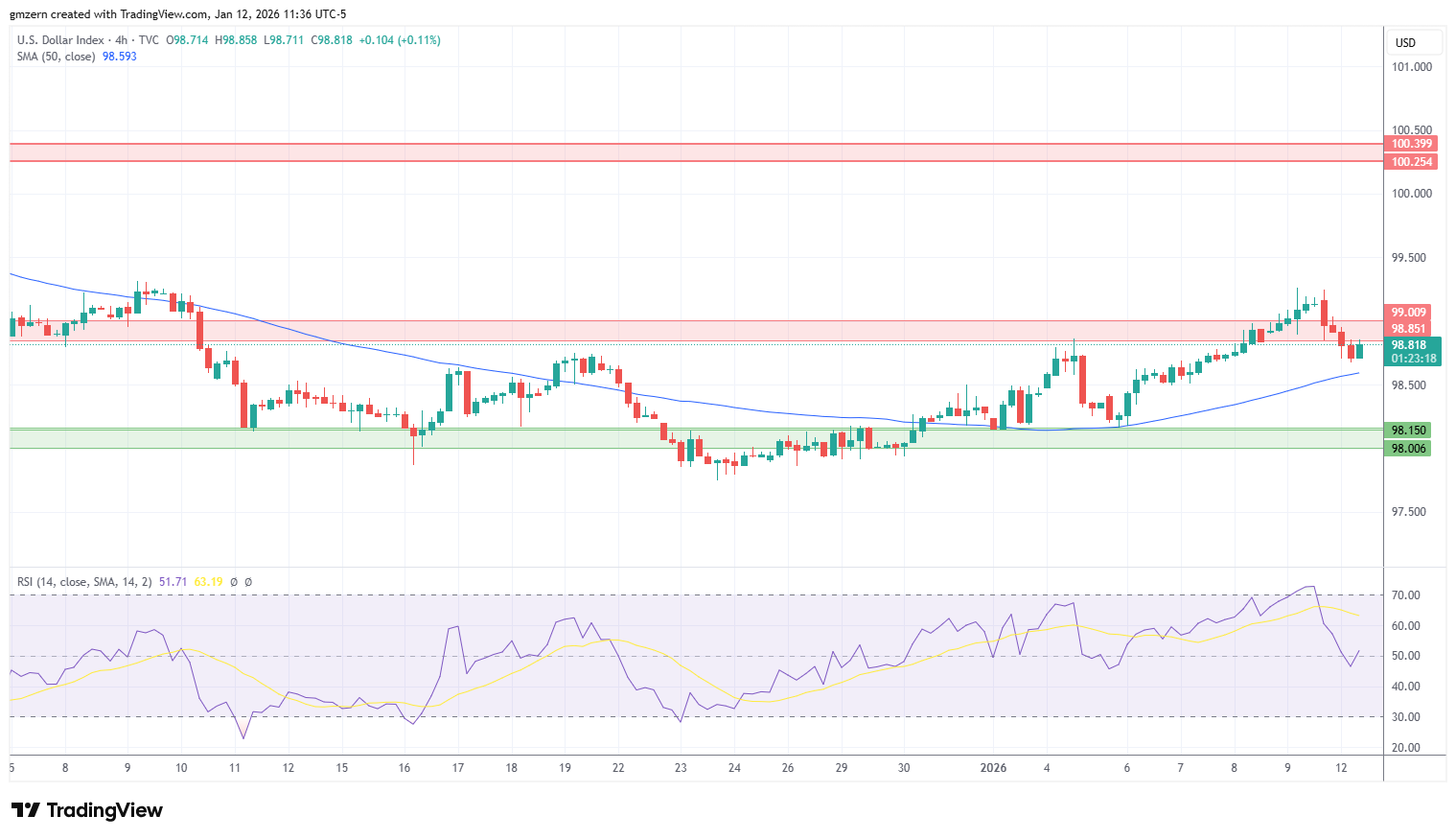Select the upper red resistance zone near 100.3

(697, 152)
